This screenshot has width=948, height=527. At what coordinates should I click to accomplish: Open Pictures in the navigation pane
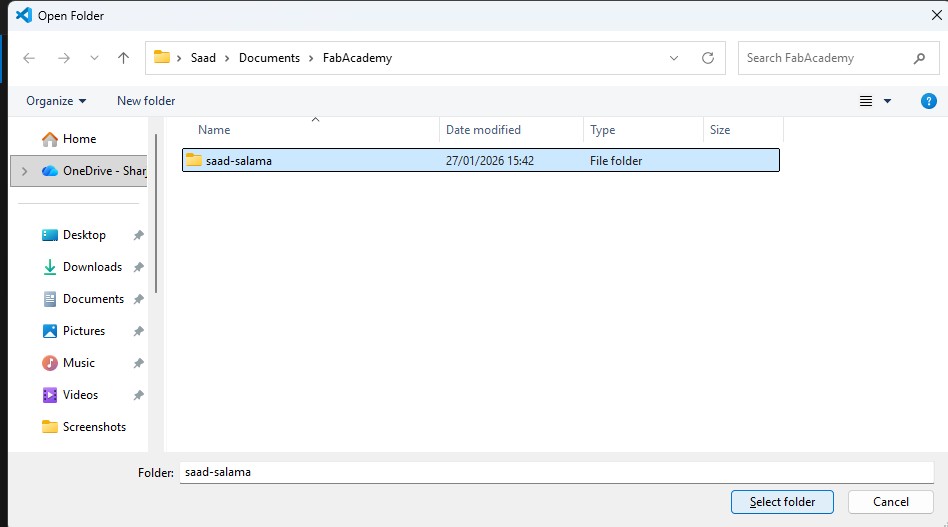(73, 331)
